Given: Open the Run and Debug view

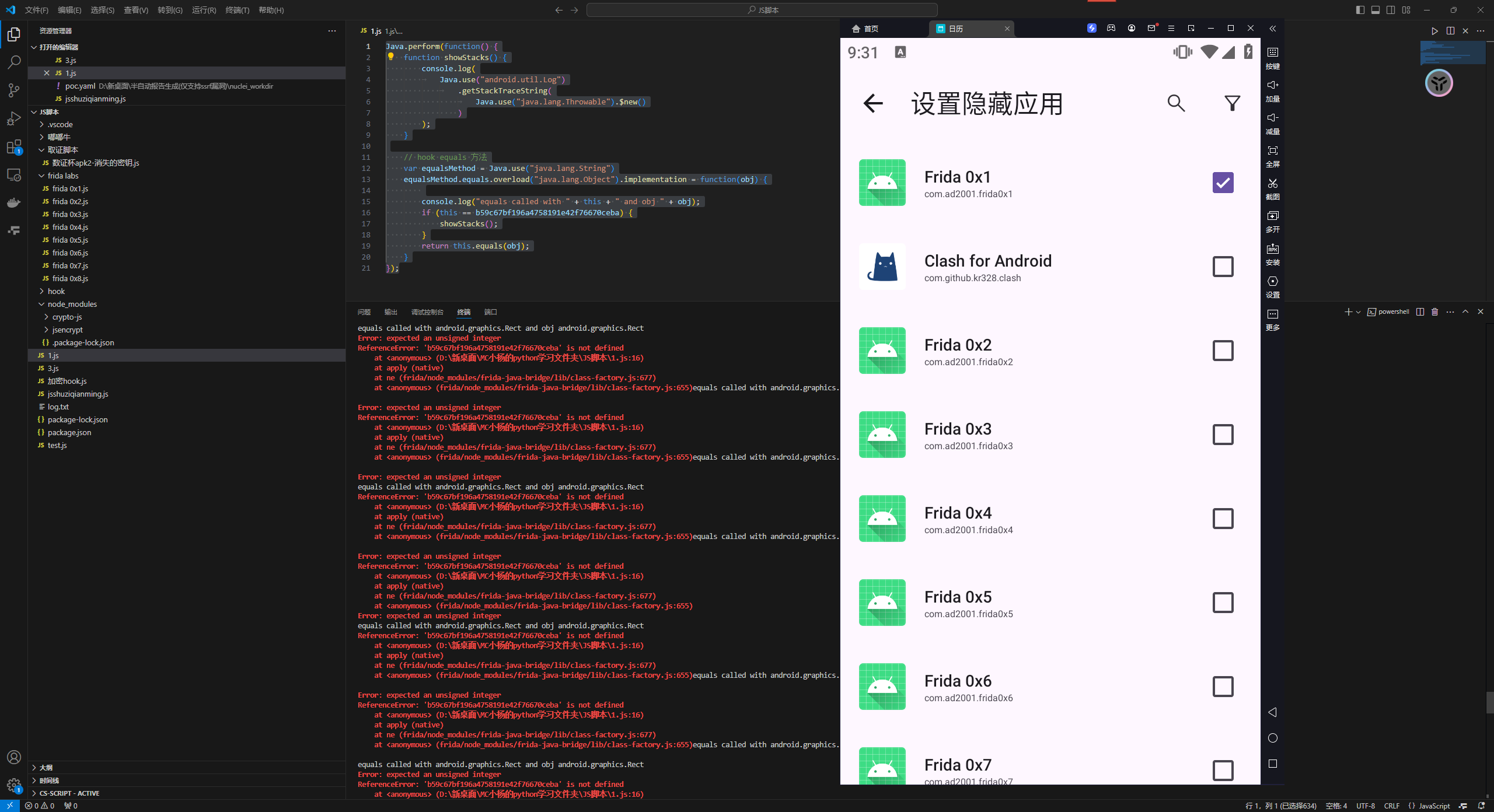Looking at the screenshot, I should [x=14, y=118].
